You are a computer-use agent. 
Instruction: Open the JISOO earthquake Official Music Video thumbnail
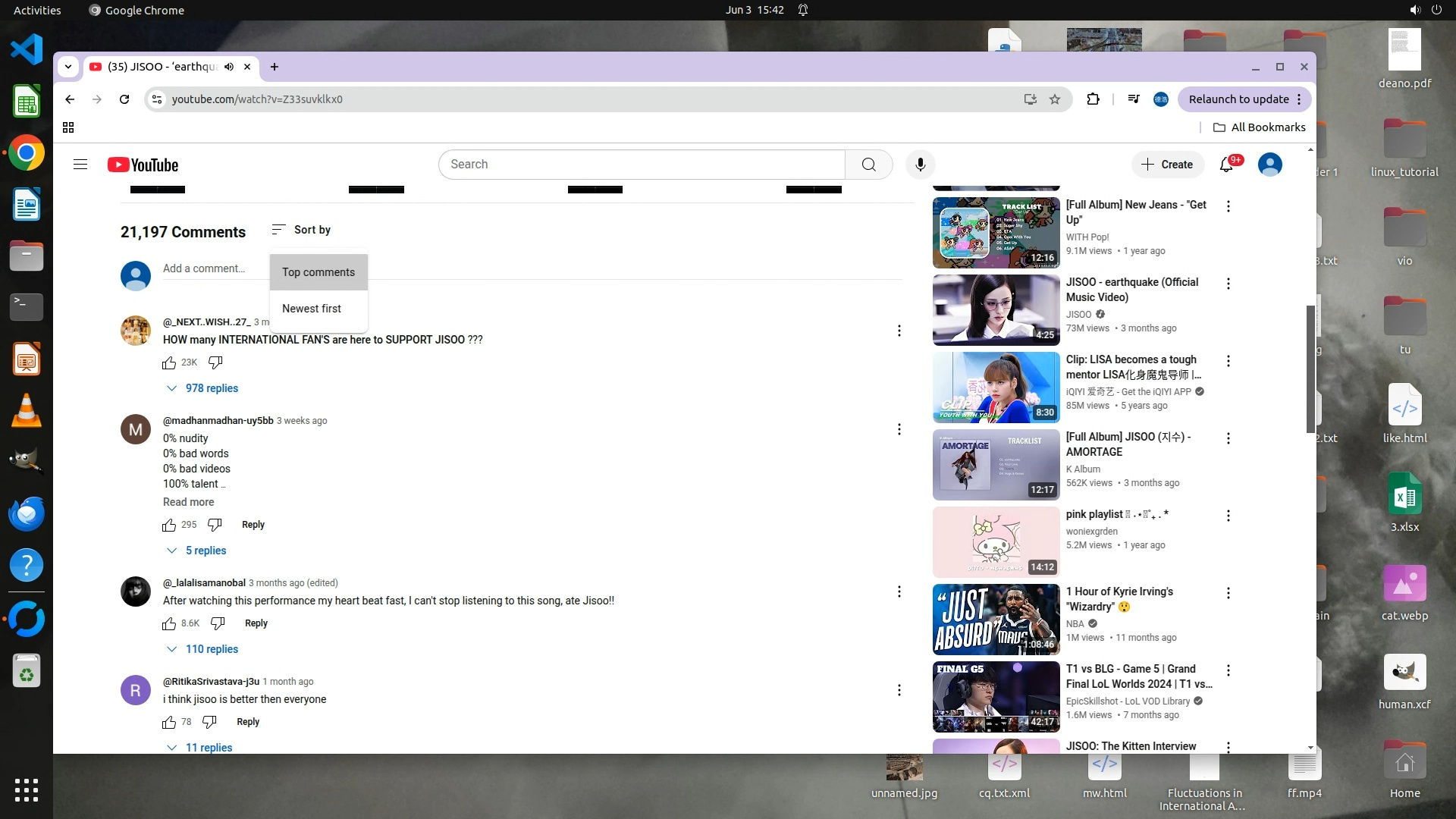[x=996, y=310]
